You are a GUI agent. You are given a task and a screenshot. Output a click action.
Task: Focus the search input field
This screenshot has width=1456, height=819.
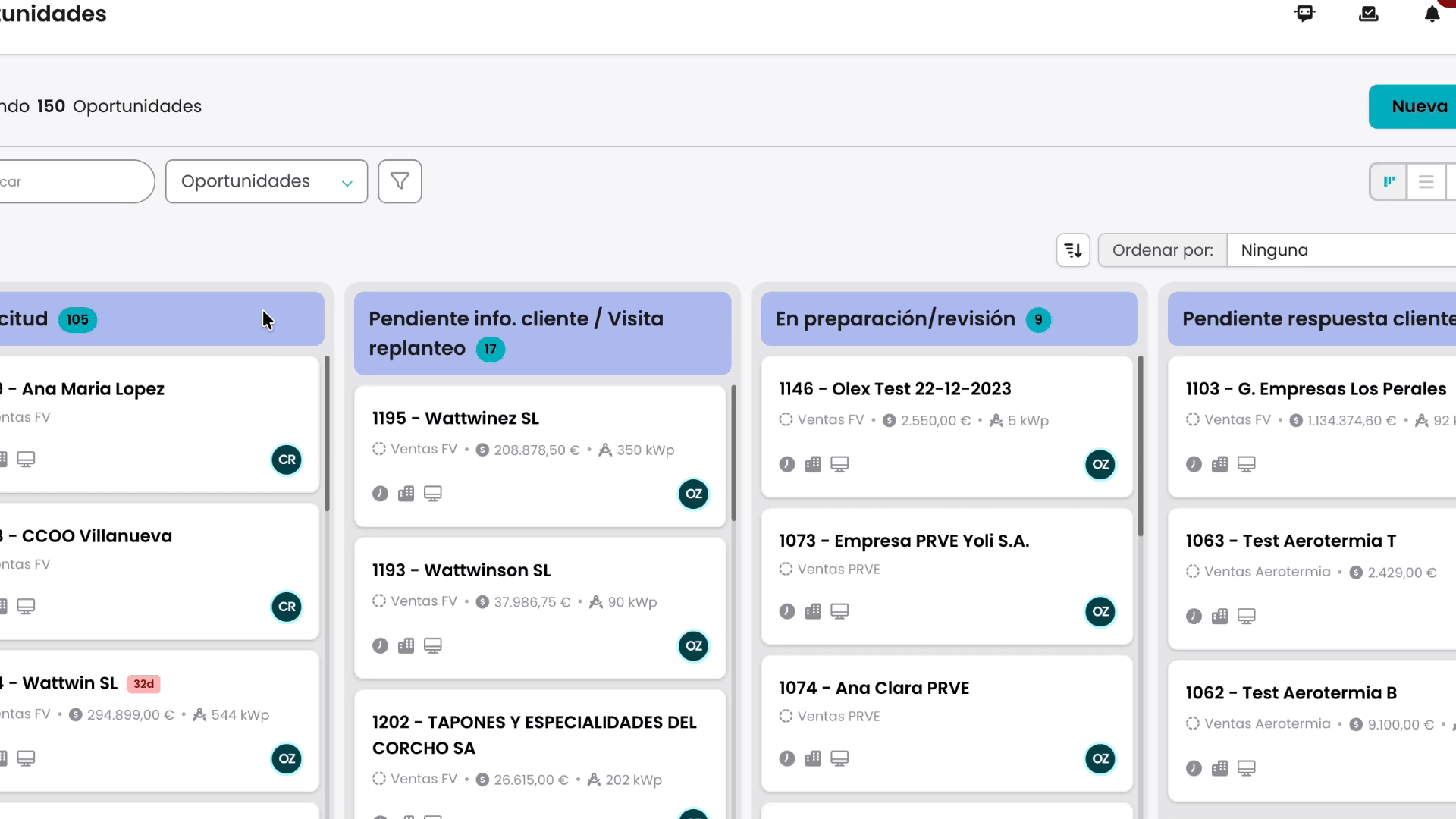(x=76, y=181)
